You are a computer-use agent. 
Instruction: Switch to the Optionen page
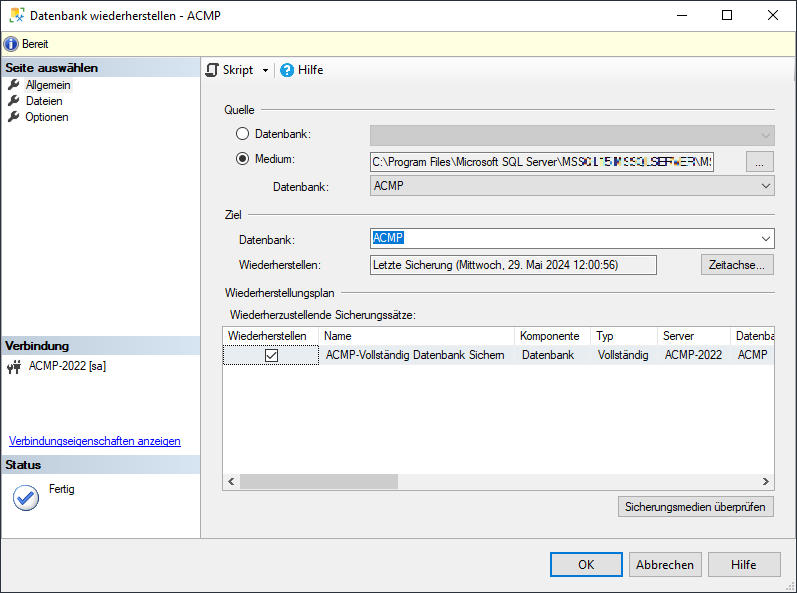(x=47, y=117)
